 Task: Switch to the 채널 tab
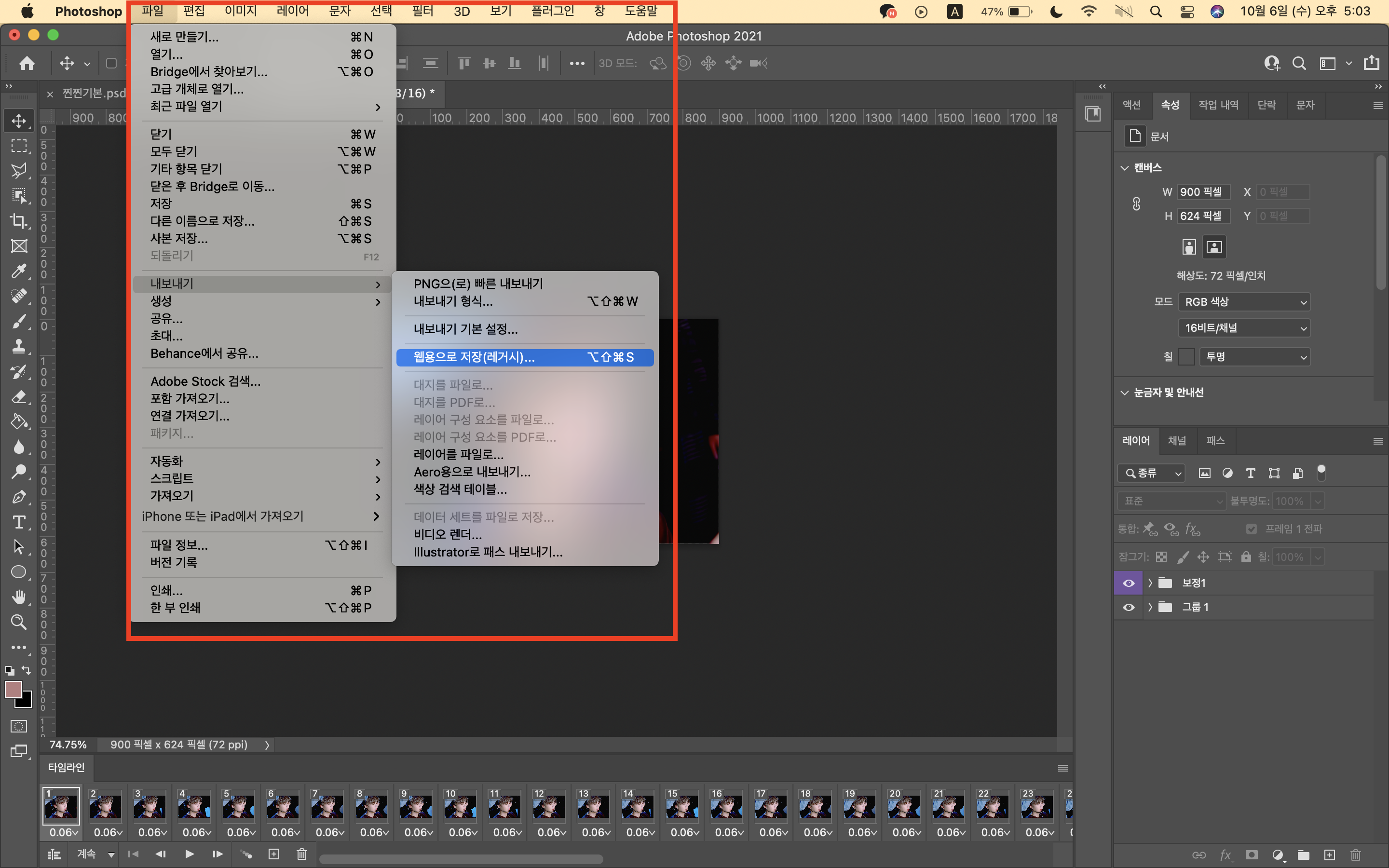click(x=1177, y=440)
